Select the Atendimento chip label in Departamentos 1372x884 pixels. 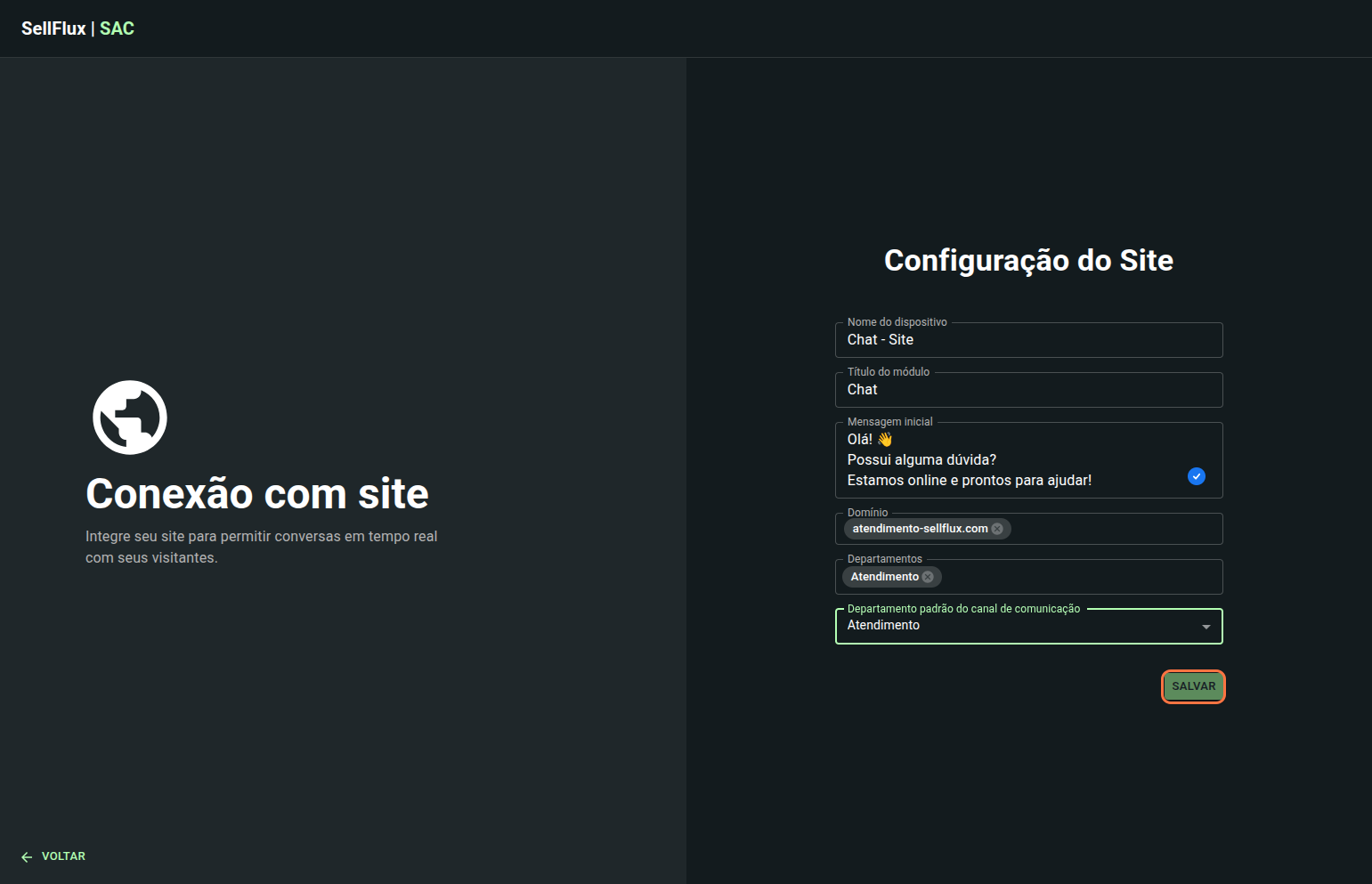pyautogui.click(x=884, y=577)
